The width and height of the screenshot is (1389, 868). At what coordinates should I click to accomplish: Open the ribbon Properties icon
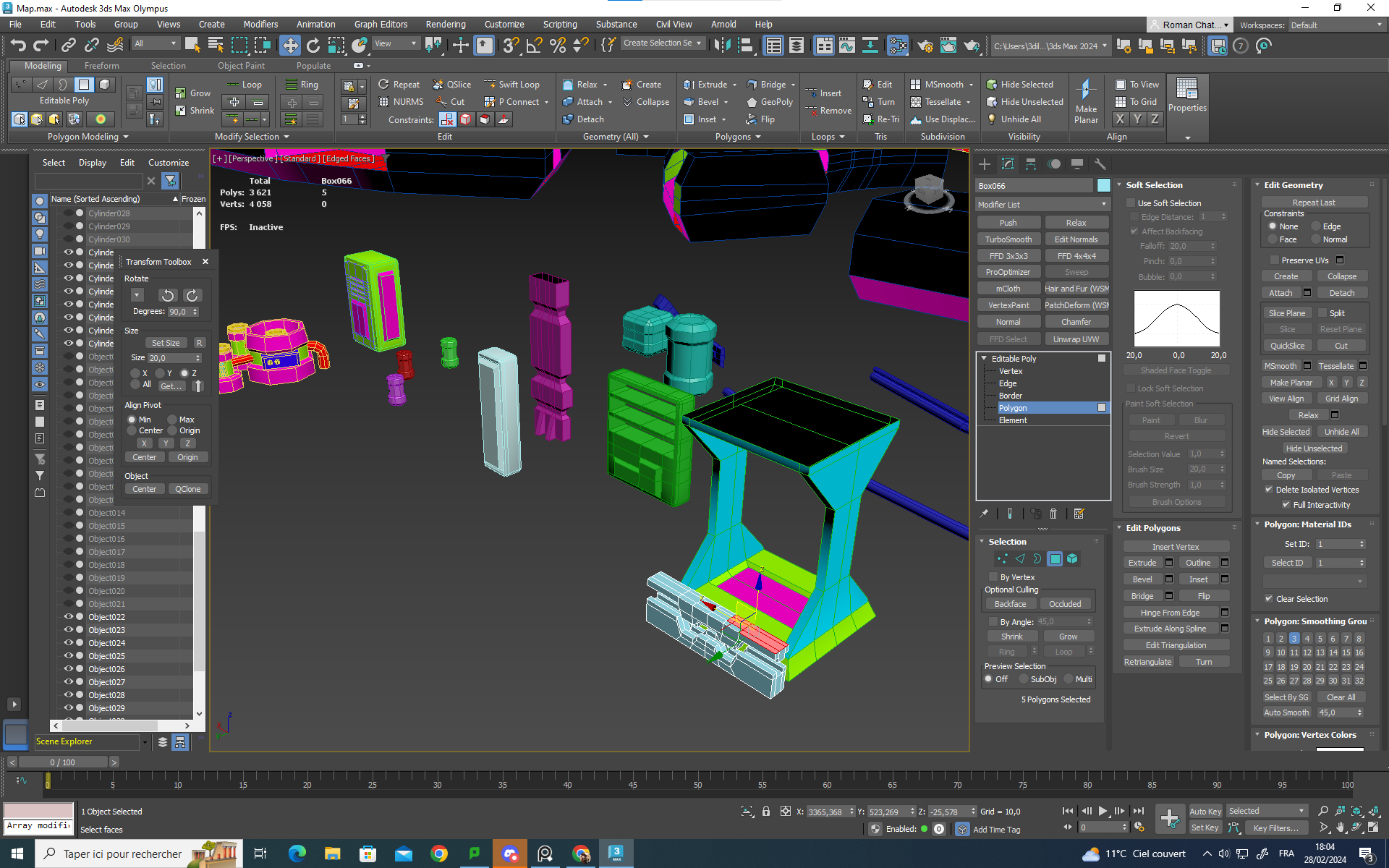click(x=1187, y=95)
